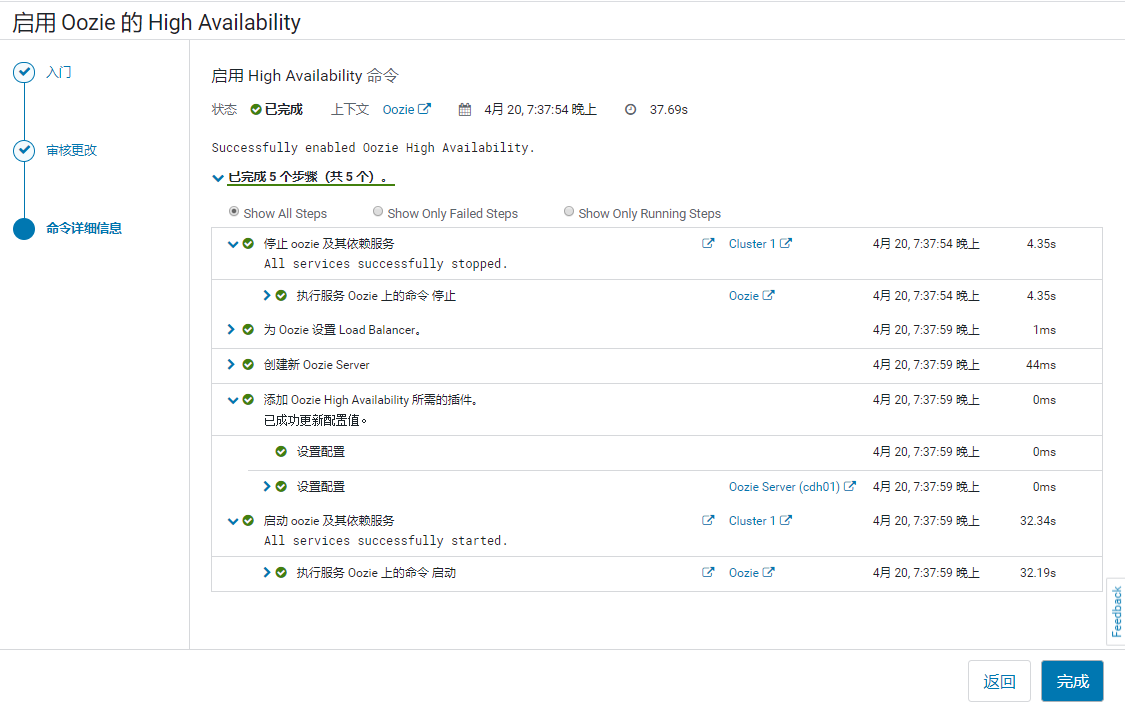
Task: Collapse the 停止 oozie 及其依赖服务 step
Action: tap(232, 244)
